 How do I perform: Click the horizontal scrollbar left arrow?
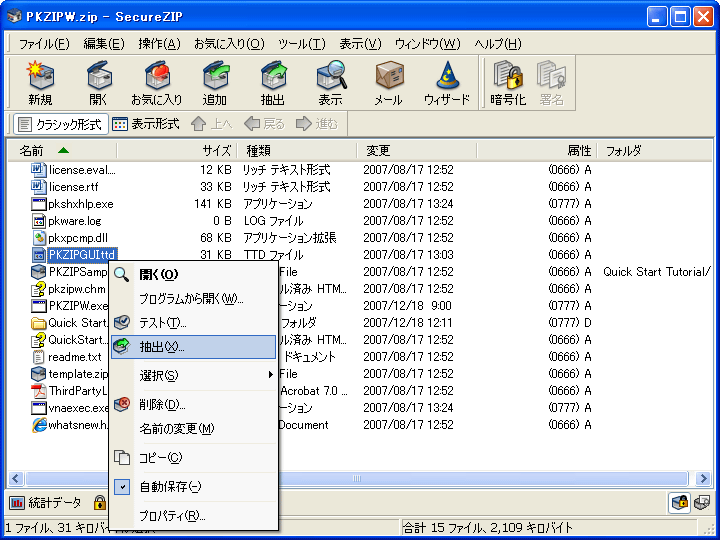click(16, 478)
